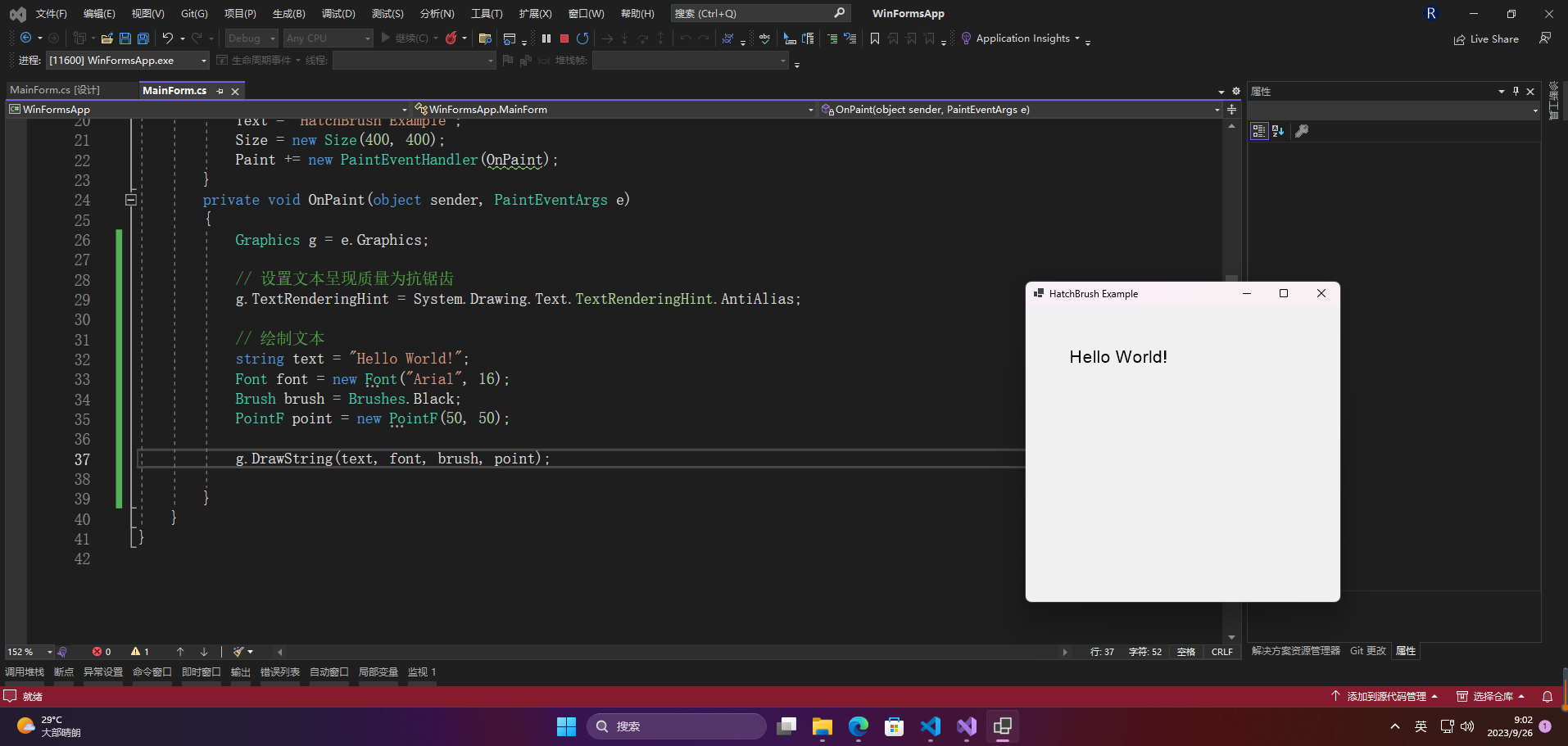Click the 继续(C) continue button

pyautogui.click(x=405, y=38)
